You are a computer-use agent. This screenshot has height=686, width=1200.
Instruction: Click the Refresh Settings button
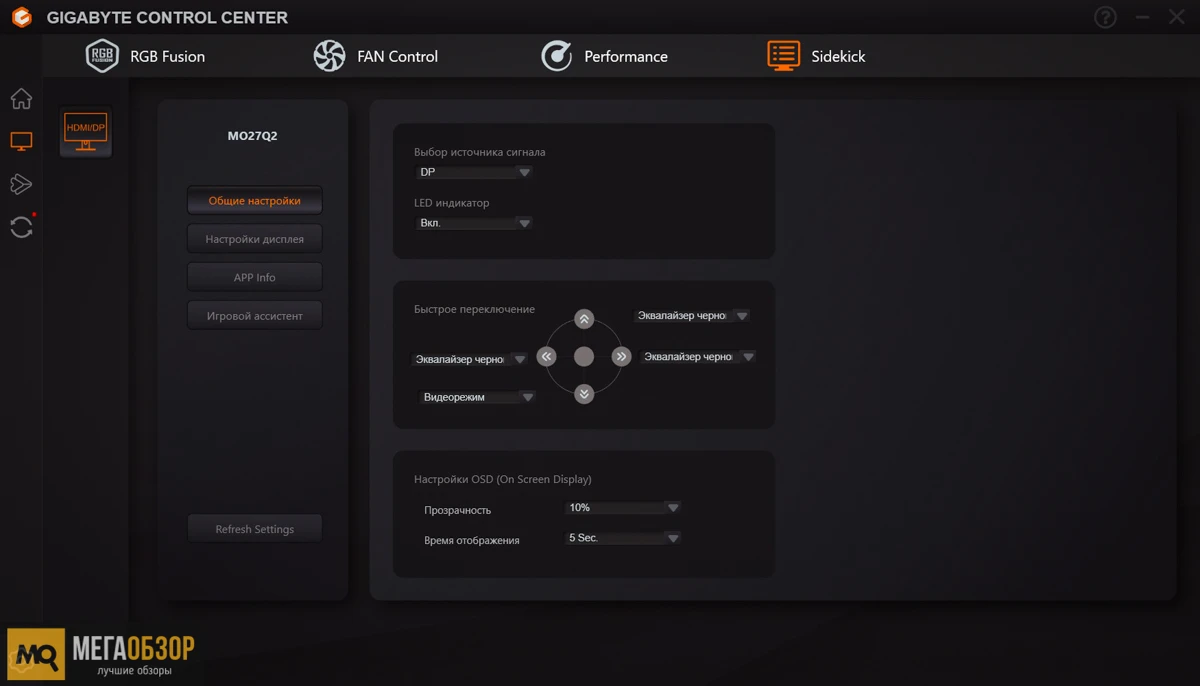click(x=254, y=529)
